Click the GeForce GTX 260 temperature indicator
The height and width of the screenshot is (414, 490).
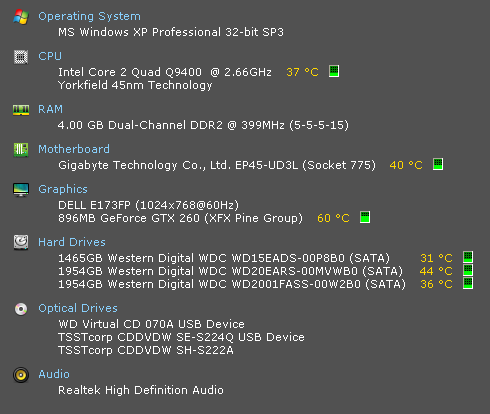(x=365, y=217)
